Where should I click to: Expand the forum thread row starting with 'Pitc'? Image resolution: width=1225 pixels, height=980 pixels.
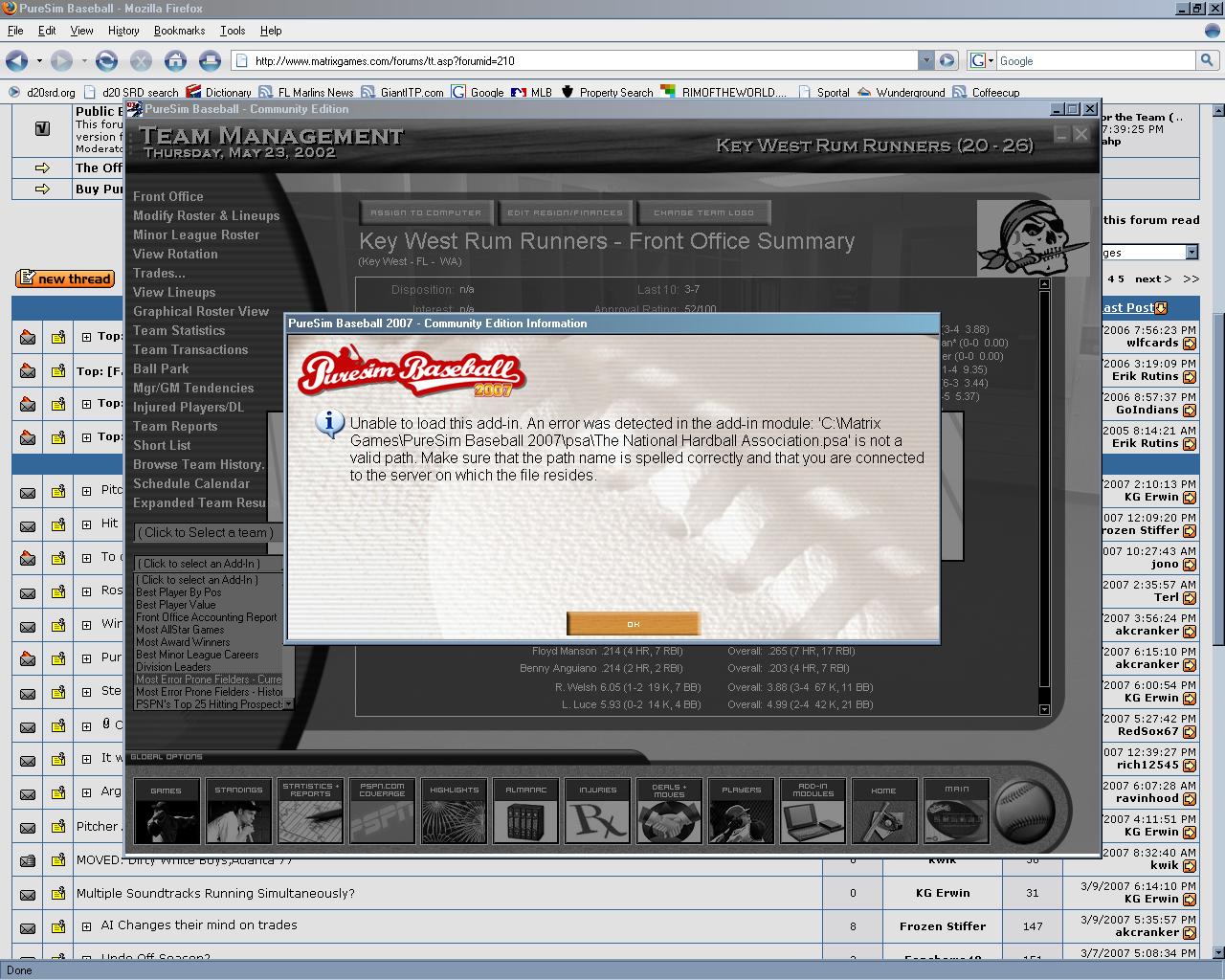pyautogui.click(x=86, y=491)
